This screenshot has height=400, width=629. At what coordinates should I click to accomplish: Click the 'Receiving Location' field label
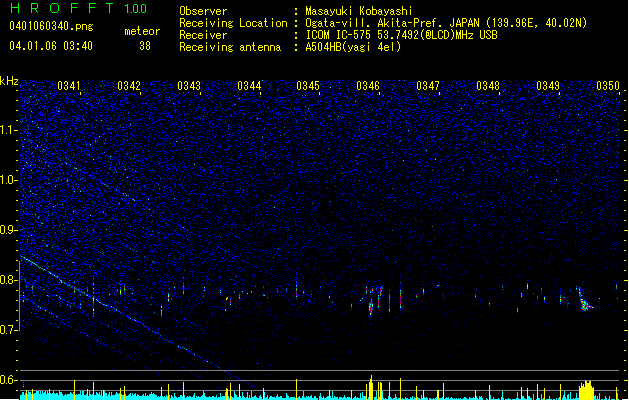(233, 23)
